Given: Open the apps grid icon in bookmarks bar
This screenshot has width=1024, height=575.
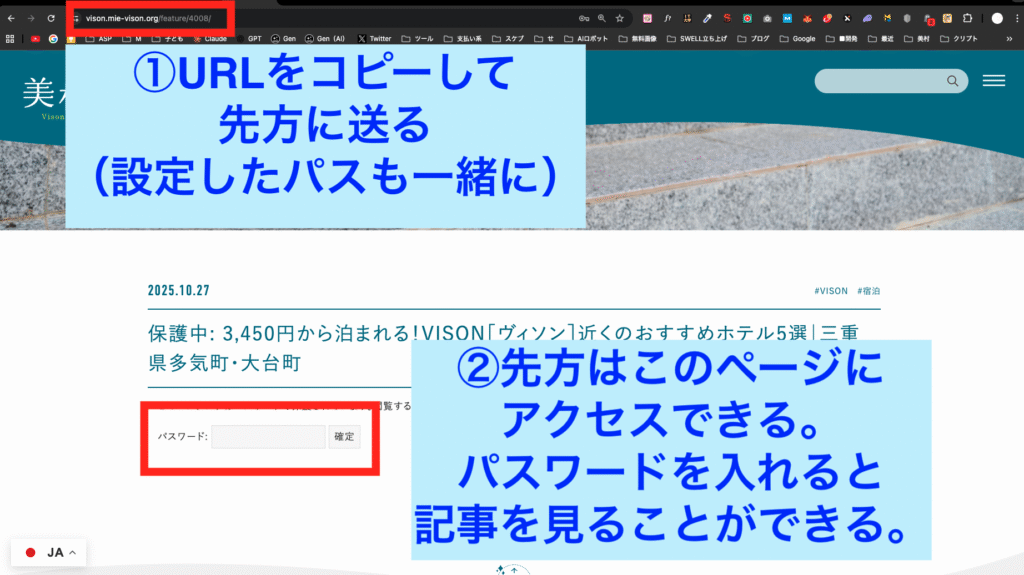Looking at the screenshot, I should tap(10, 39).
